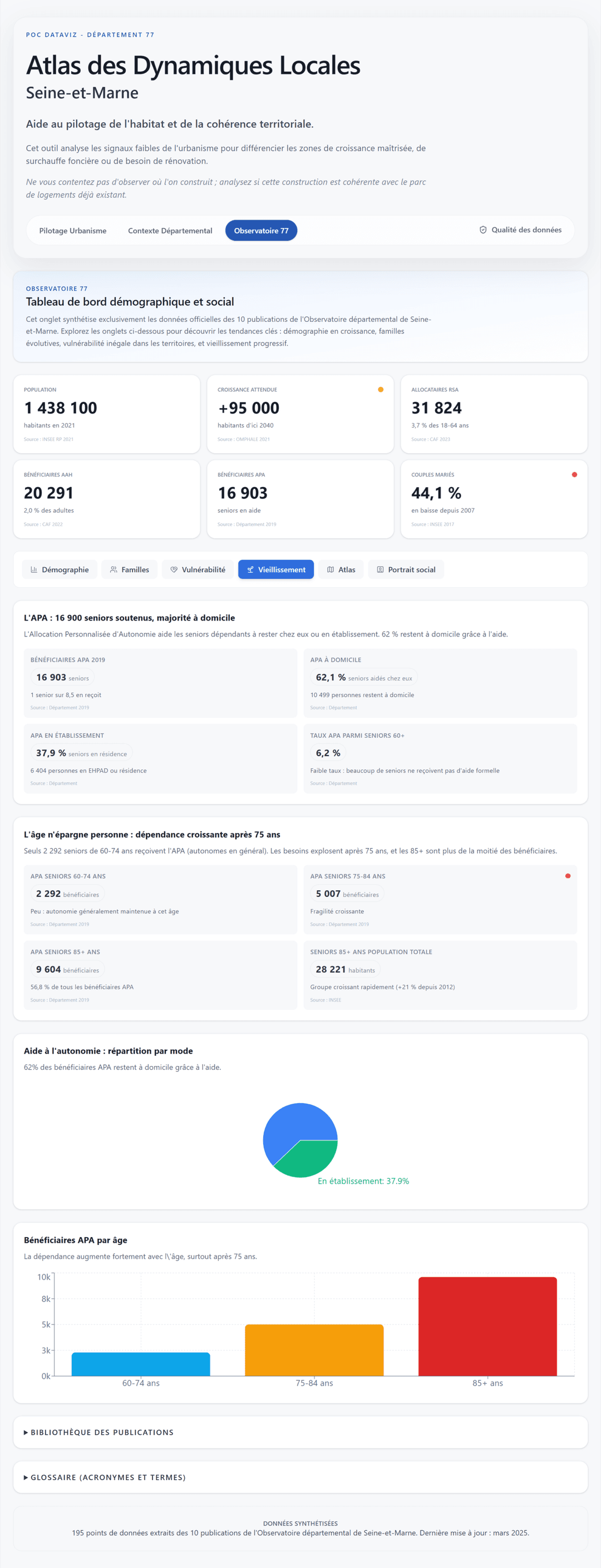
Task: Open the Démographie sub-tab
Action: click(60, 570)
